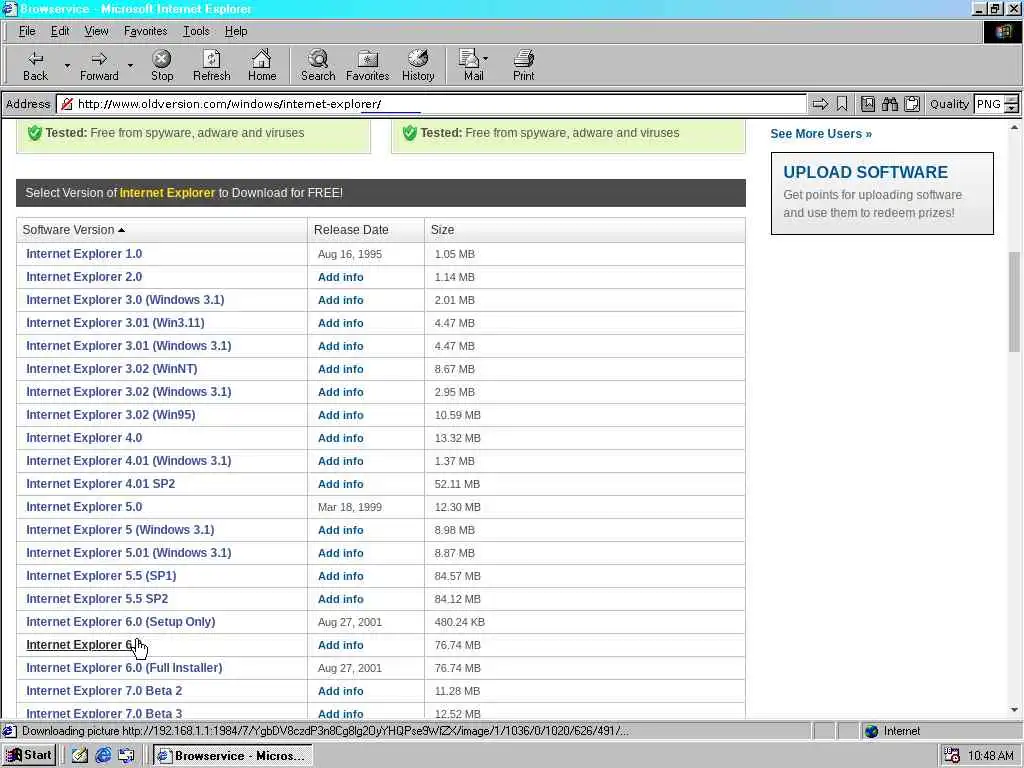
Task: Open Internet Explorer 3.02 (WinNT) link
Action: point(112,369)
